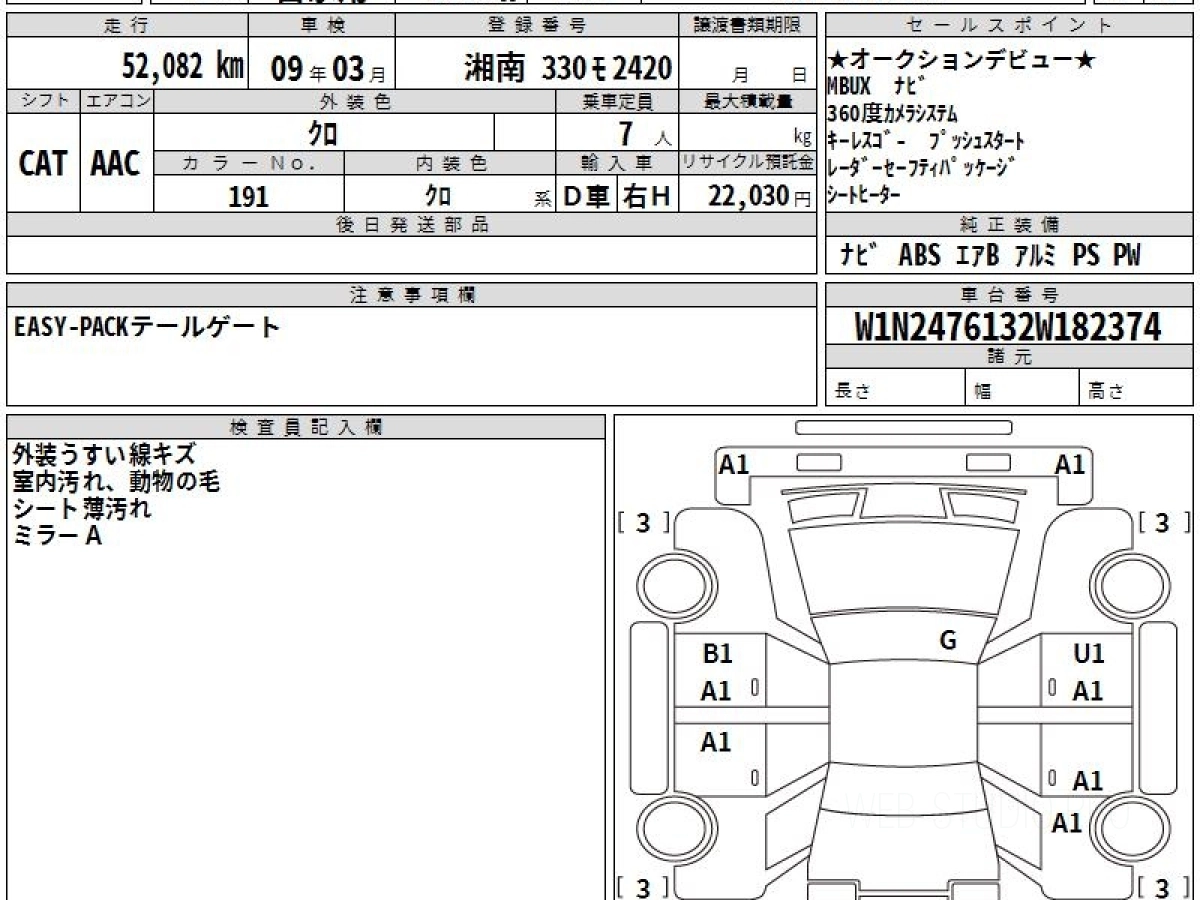Select the シートヒーター line
The width and height of the screenshot is (1200, 900).
coord(864,195)
